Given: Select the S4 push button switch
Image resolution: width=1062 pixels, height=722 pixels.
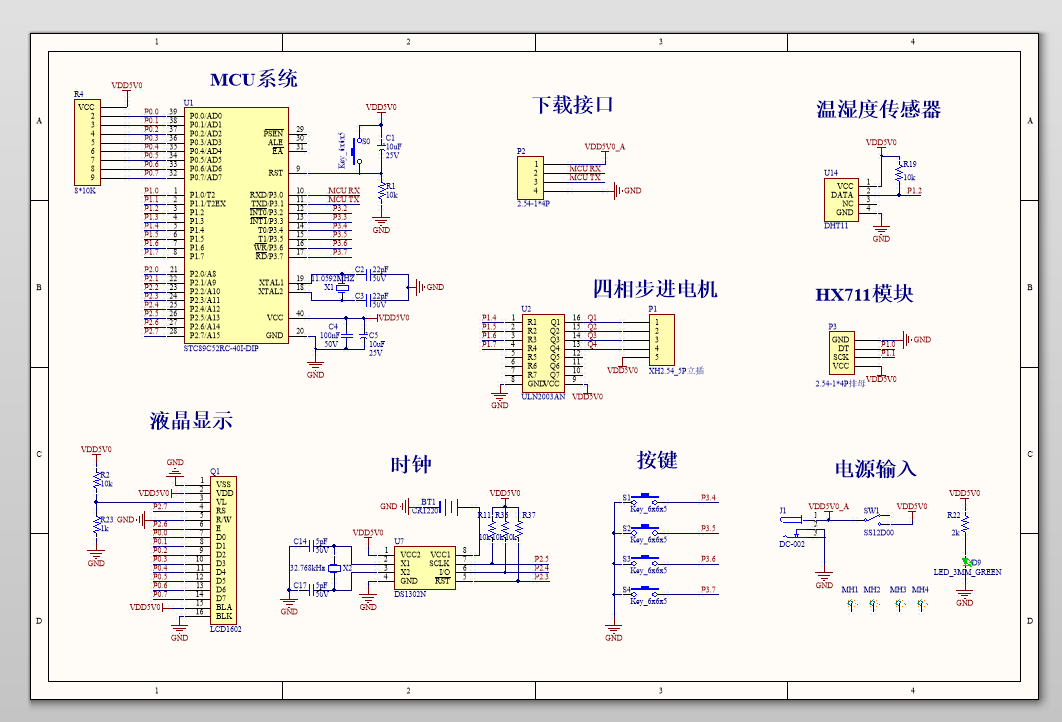Looking at the screenshot, I should point(645,590).
